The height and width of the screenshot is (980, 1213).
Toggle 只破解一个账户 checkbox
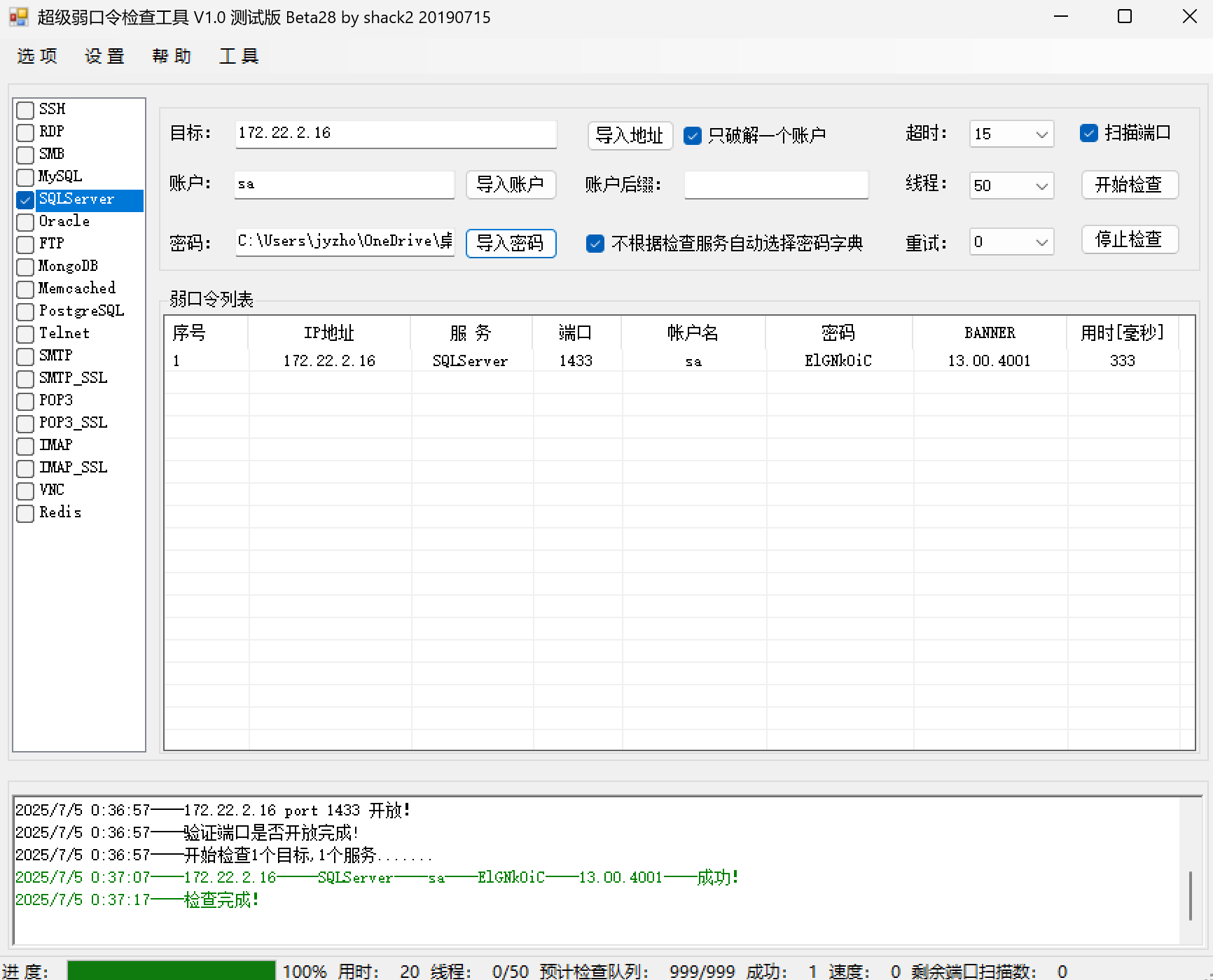click(693, 135)
